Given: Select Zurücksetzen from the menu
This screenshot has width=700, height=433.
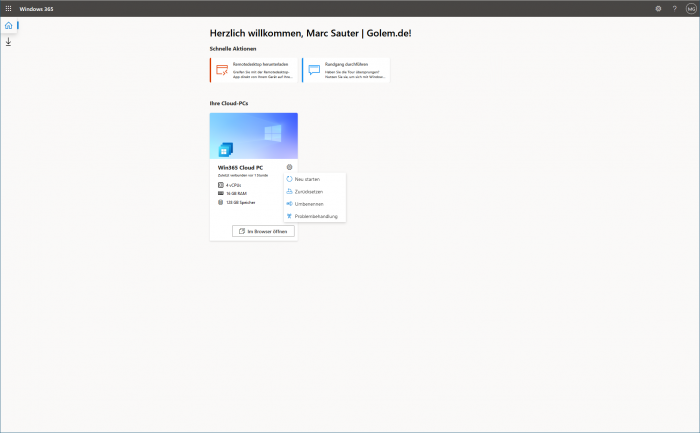Looking at the screenshot, I should tap(315, 192).
